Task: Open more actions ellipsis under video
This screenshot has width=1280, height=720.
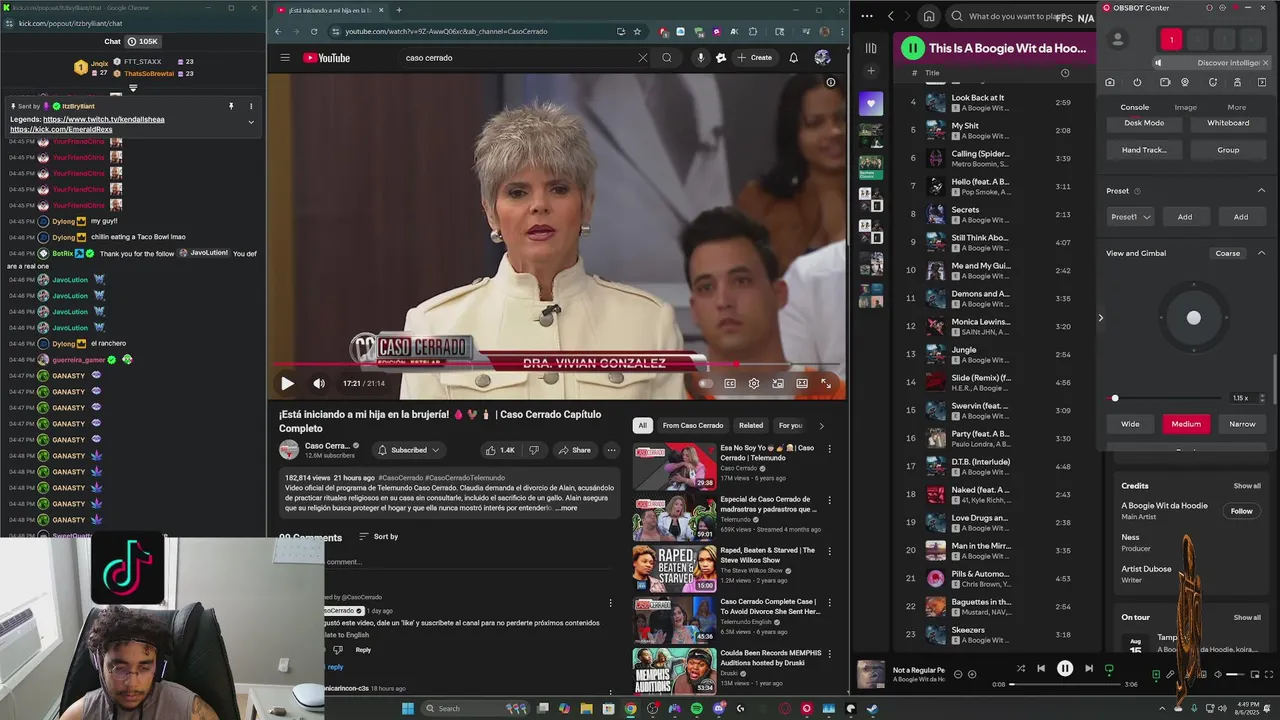Action: 611,450
